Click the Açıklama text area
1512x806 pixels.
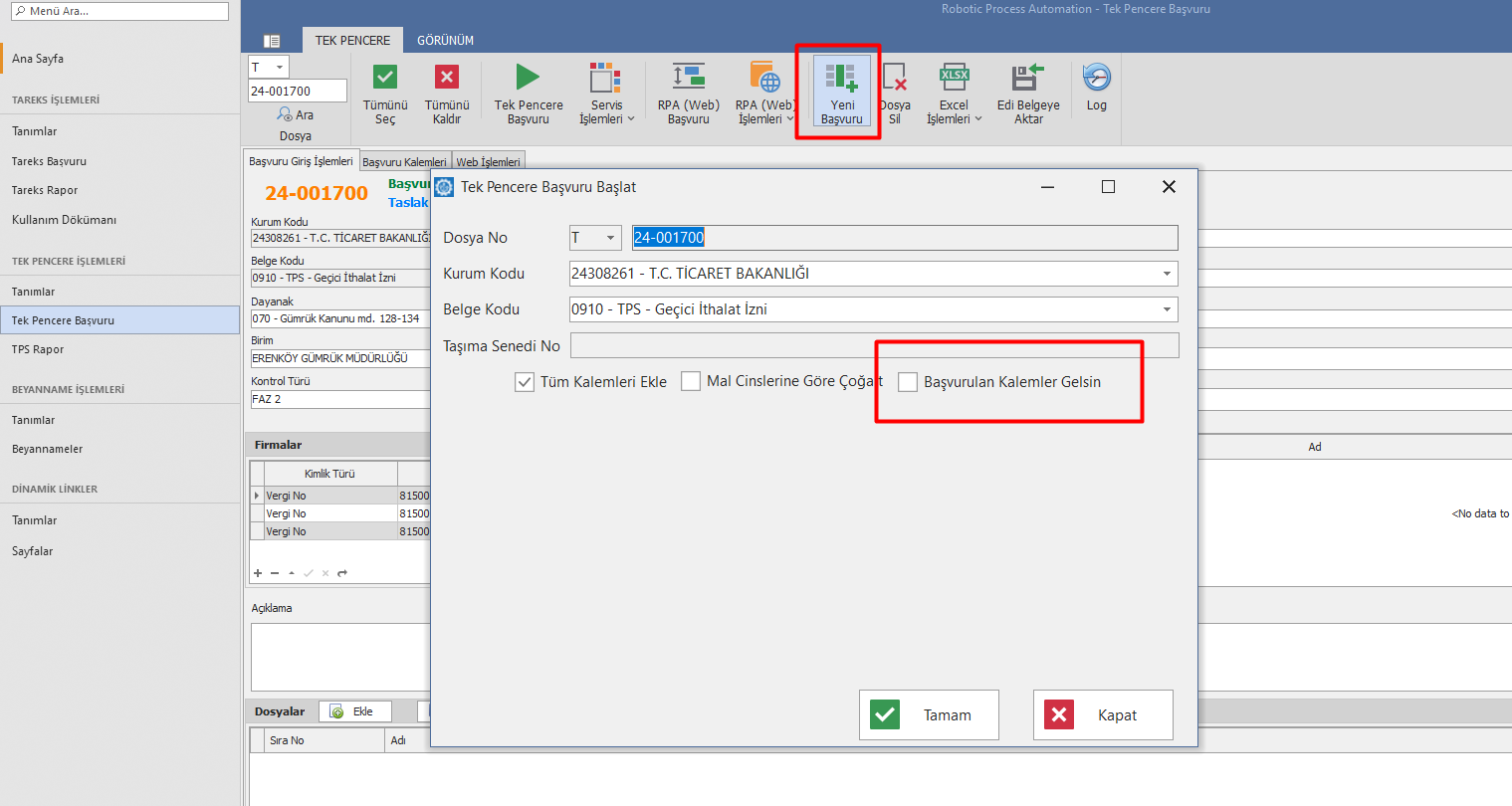[340, 657]
